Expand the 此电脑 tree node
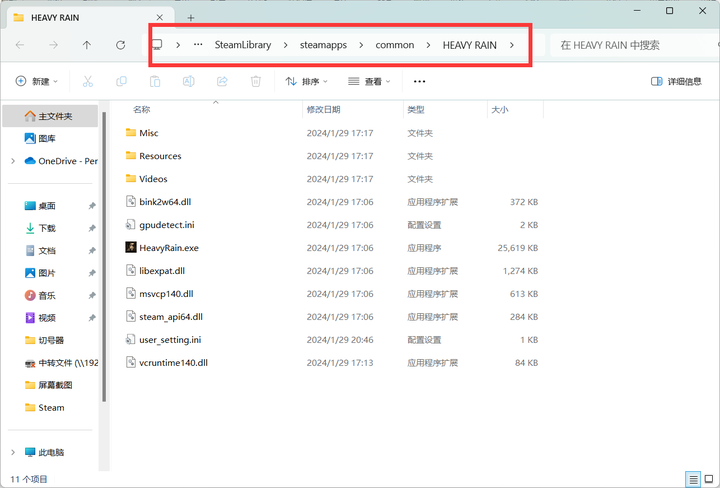The image size is (720, 488). point(13,452)
